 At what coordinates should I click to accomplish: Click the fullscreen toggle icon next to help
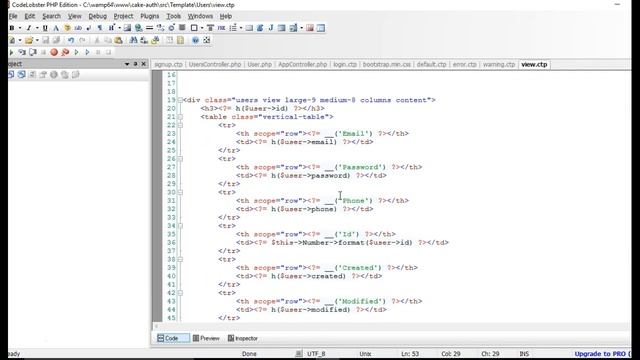207,40
